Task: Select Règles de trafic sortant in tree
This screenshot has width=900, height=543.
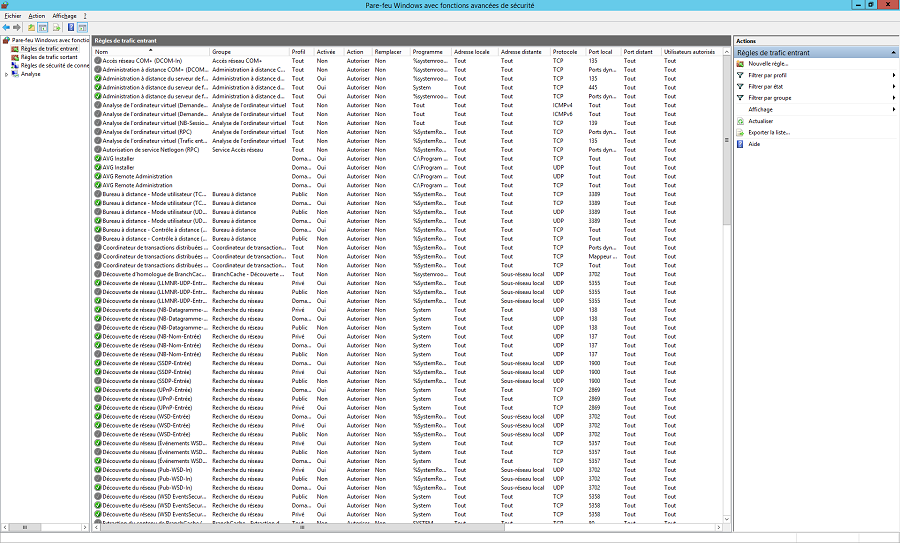Action: [x=49, y=57]
